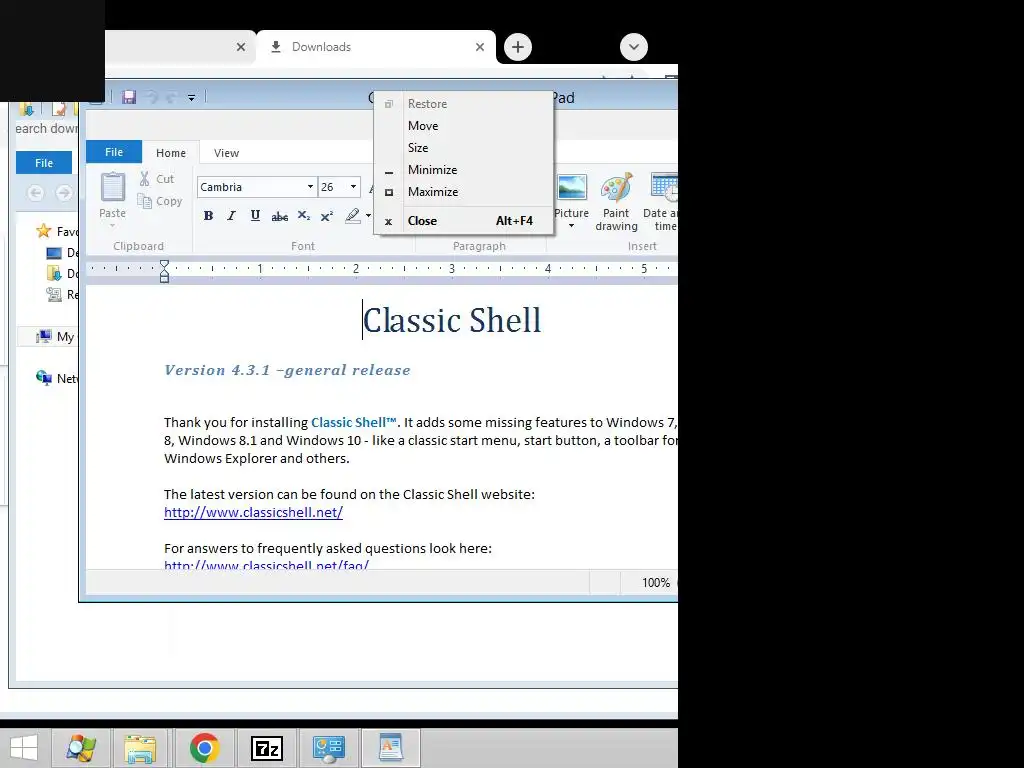Click the Windows Start button
Image resolution: width=1024 pixels, height=768 pixels.
coord(24,748)
